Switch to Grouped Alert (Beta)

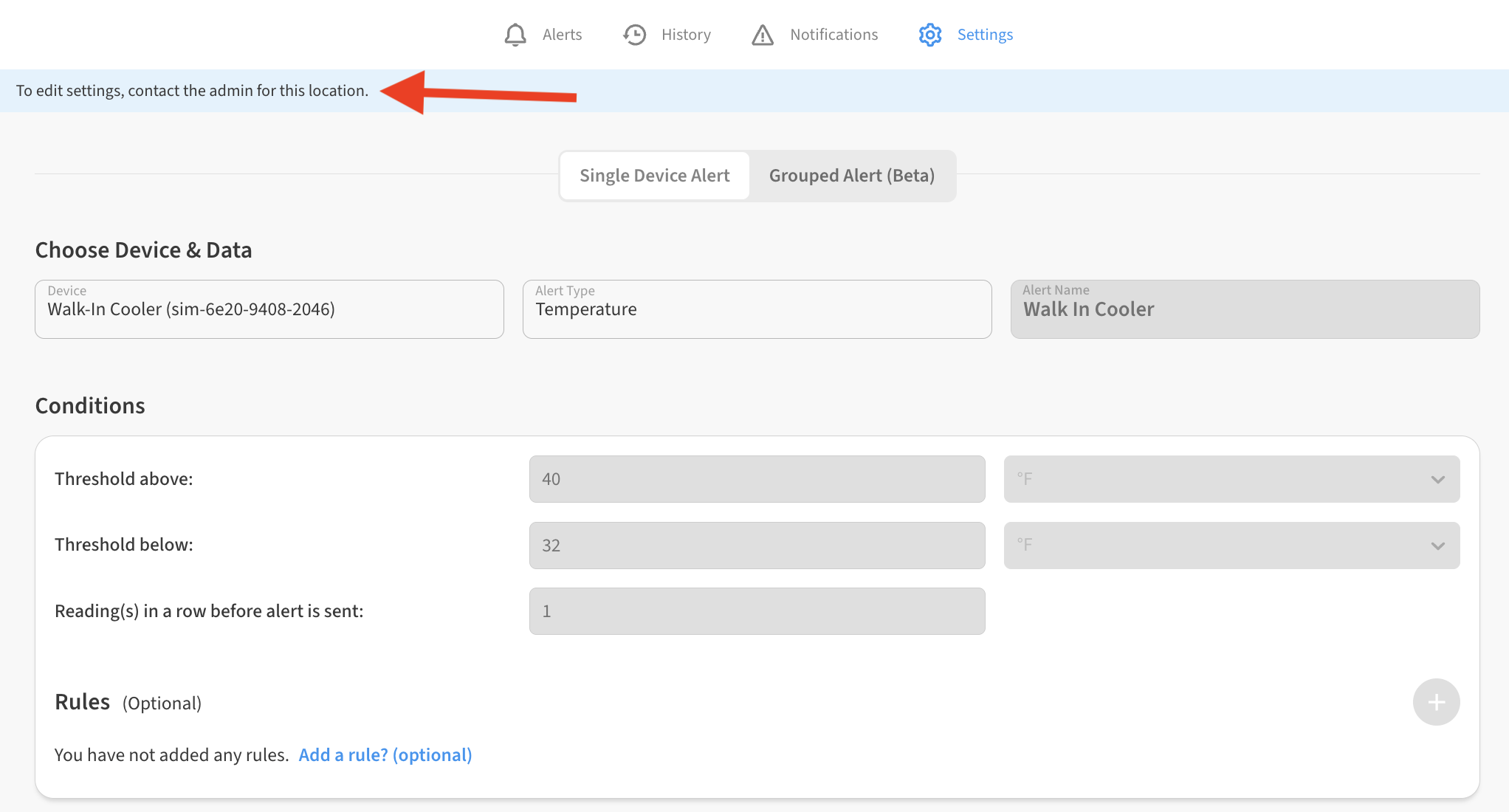(x=852, y=176)
